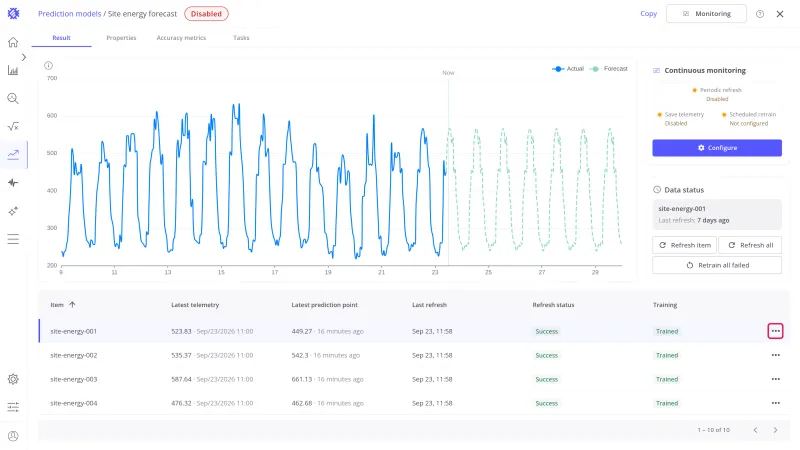Image resolution: width=800 pixels, height=450 pixels.
Task: Click the 523.83 telemetry value
Action: 181,331
